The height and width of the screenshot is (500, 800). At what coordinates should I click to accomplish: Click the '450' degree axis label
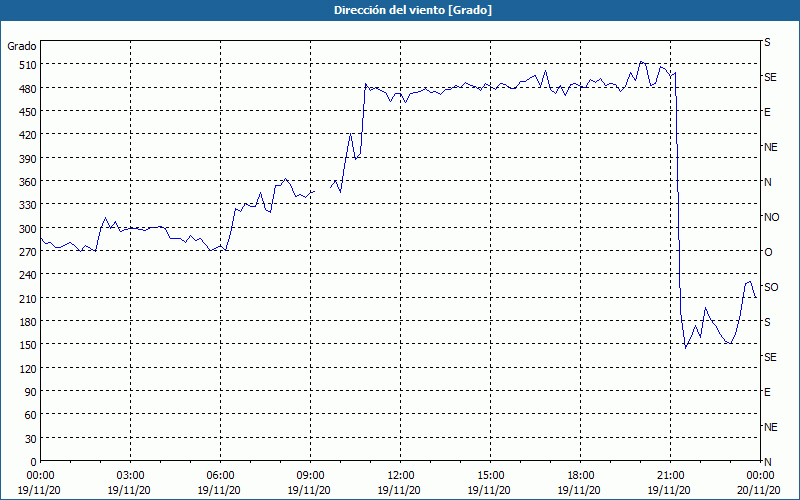(28, 112)
